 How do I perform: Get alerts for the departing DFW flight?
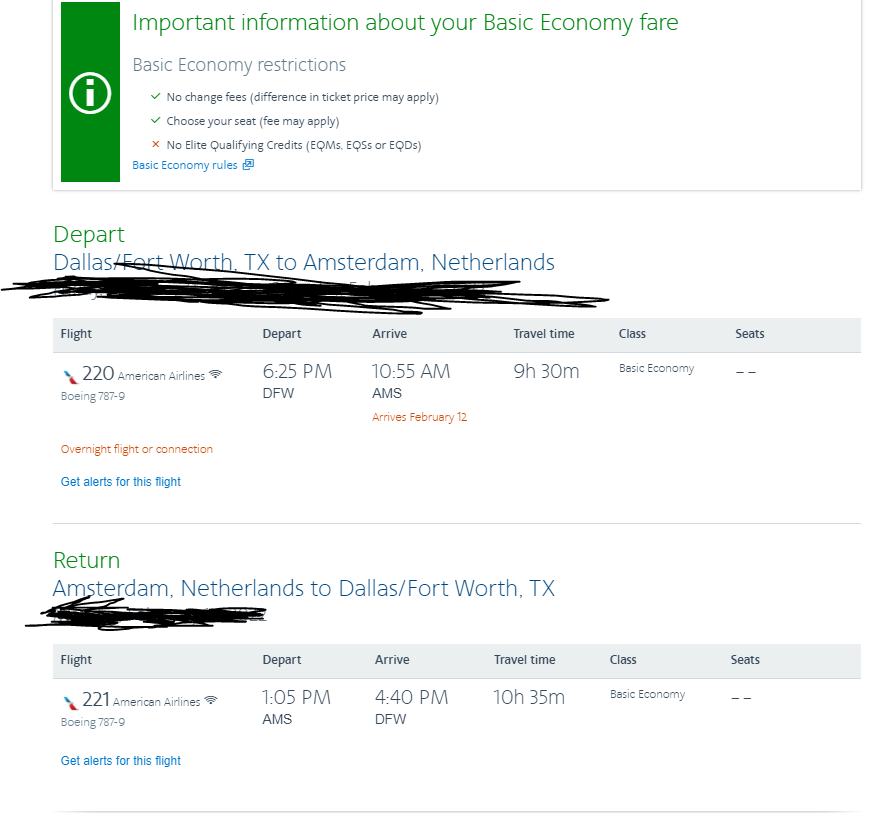[x=121, y=482]
